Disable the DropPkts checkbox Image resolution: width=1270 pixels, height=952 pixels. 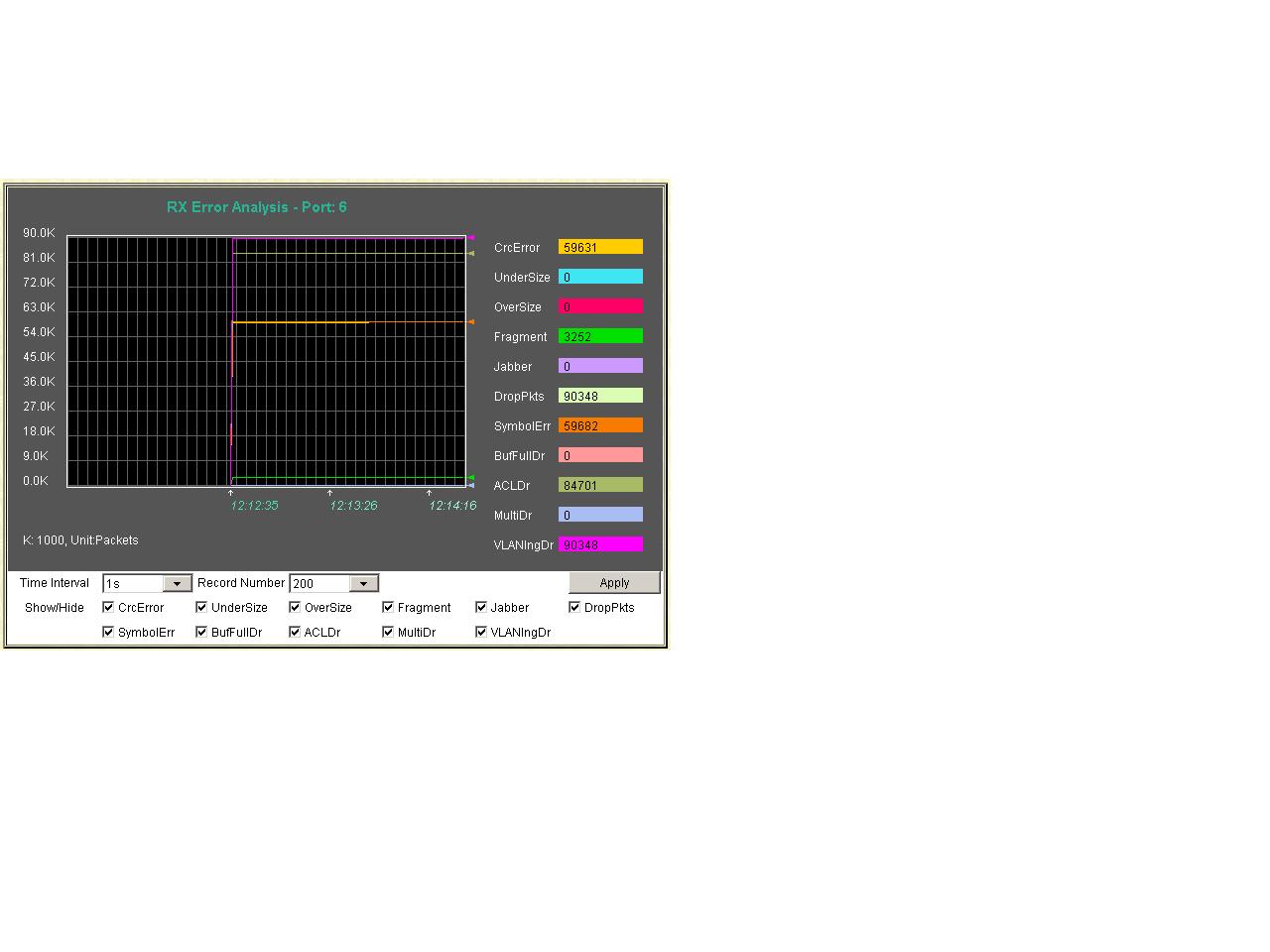pyautogui.click(x=574, y=607)
